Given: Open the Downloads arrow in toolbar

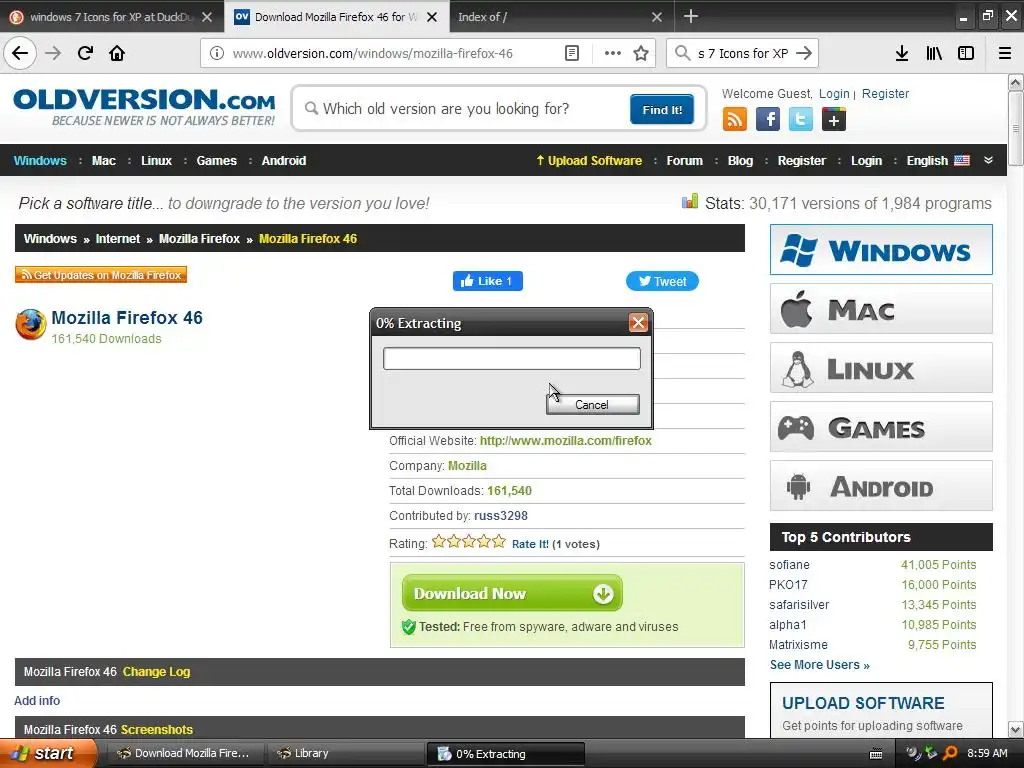Looking at the screenshot, I should pyautogui.click(x=902, y=54).
